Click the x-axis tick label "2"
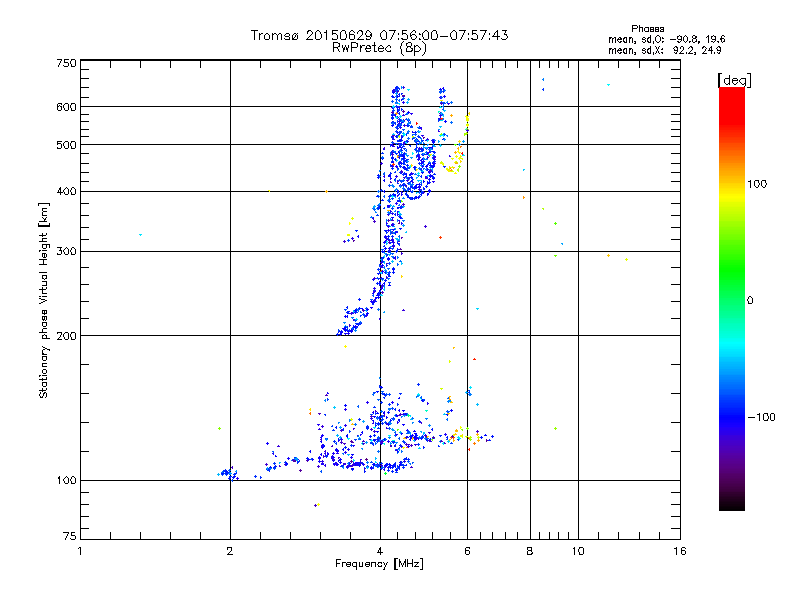This screenshot has width=800, height=600. pos(230,551)
